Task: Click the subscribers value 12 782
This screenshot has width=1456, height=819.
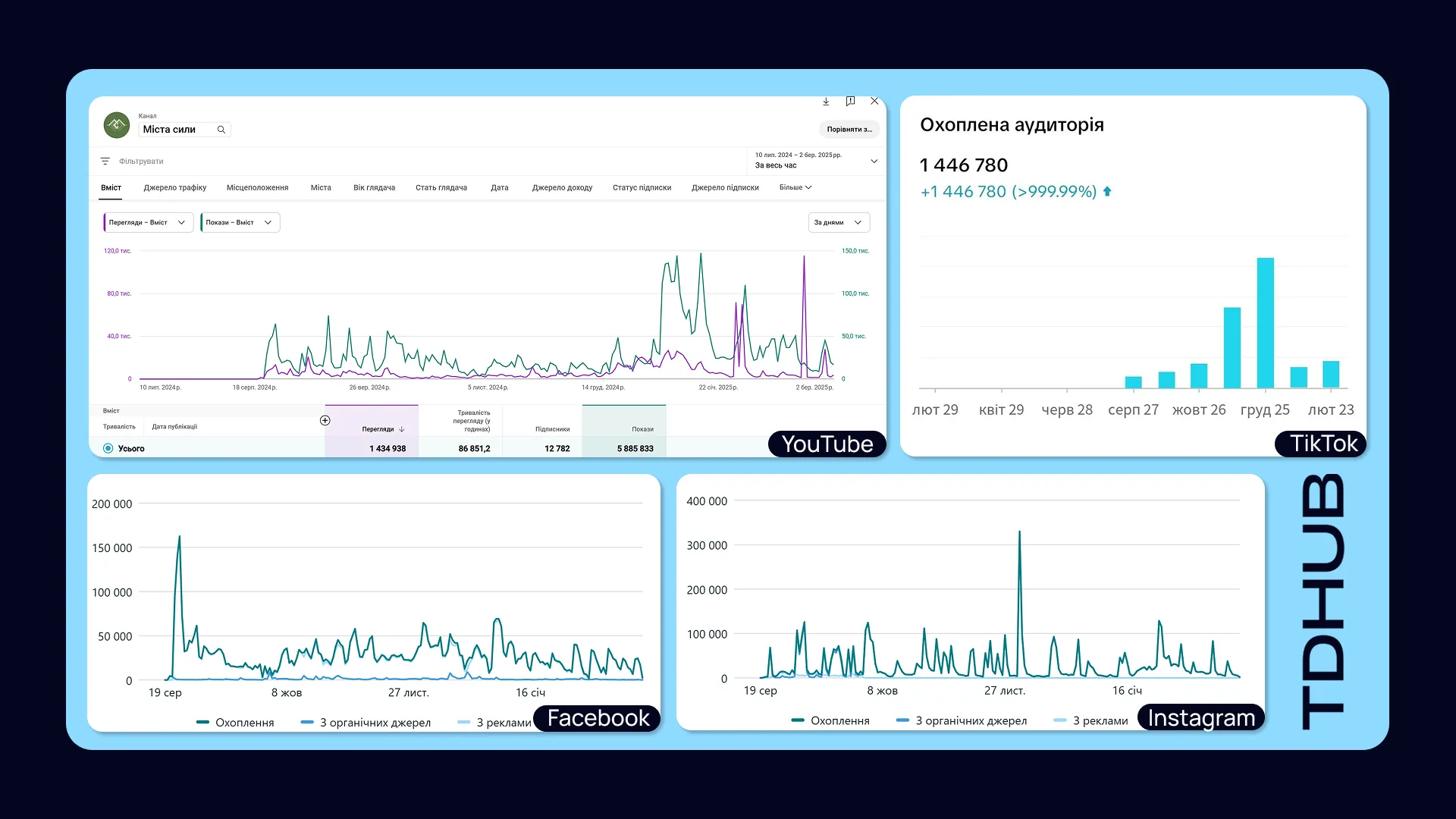Action: [557, 449]
